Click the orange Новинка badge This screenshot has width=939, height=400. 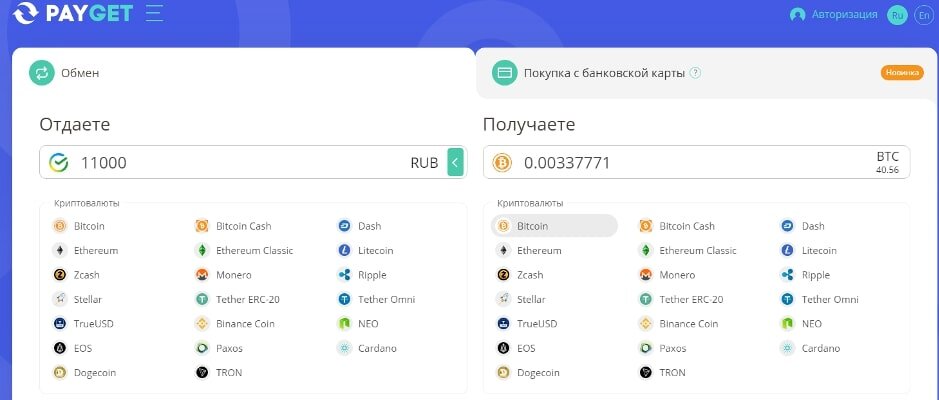(902, 73)
